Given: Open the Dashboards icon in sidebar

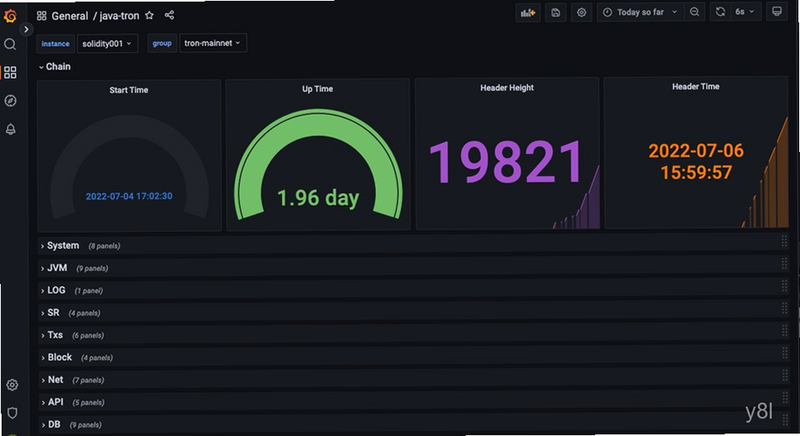Looking at the screenshot, I should 10,72.
